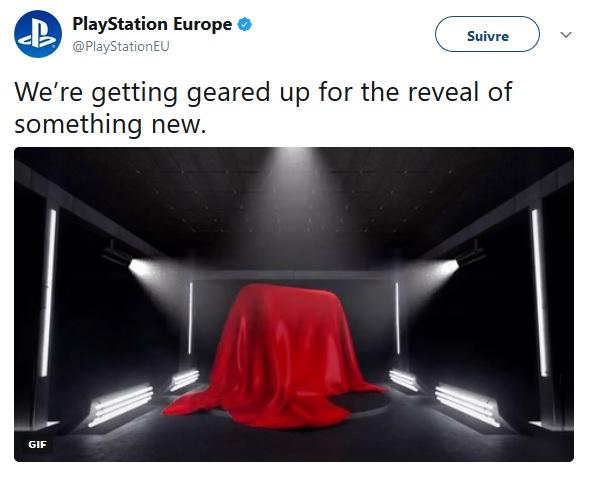Open the PlayStation Europe display name
The width and height of the screenshot is (593, 478).
click(x=152, y=25)
